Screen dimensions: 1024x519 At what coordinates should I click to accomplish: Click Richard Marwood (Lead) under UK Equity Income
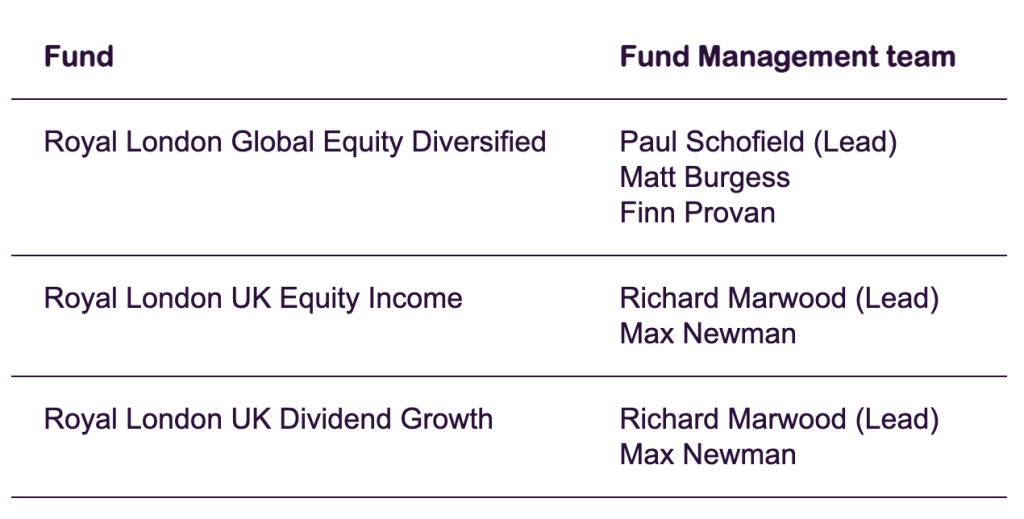click(779, 299)
